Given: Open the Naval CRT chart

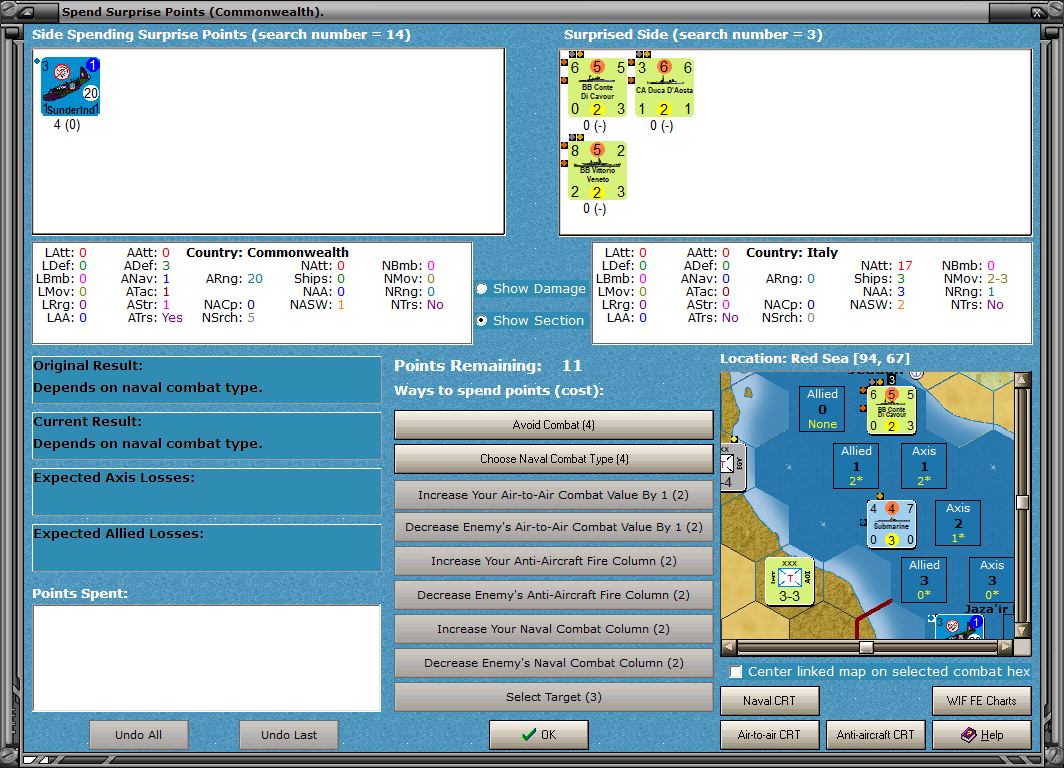Looking at the screenshot, I should click(x=770, y=701).
